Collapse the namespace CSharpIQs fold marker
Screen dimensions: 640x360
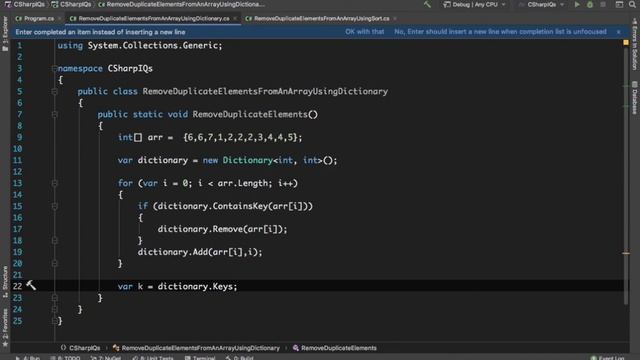pyautogui.click(x=54, y=69)
